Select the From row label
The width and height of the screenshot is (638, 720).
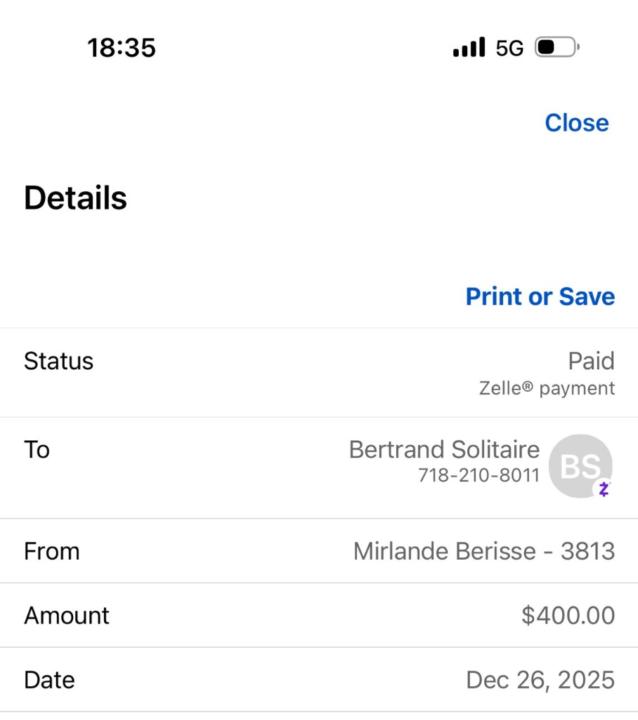(51, 551)
